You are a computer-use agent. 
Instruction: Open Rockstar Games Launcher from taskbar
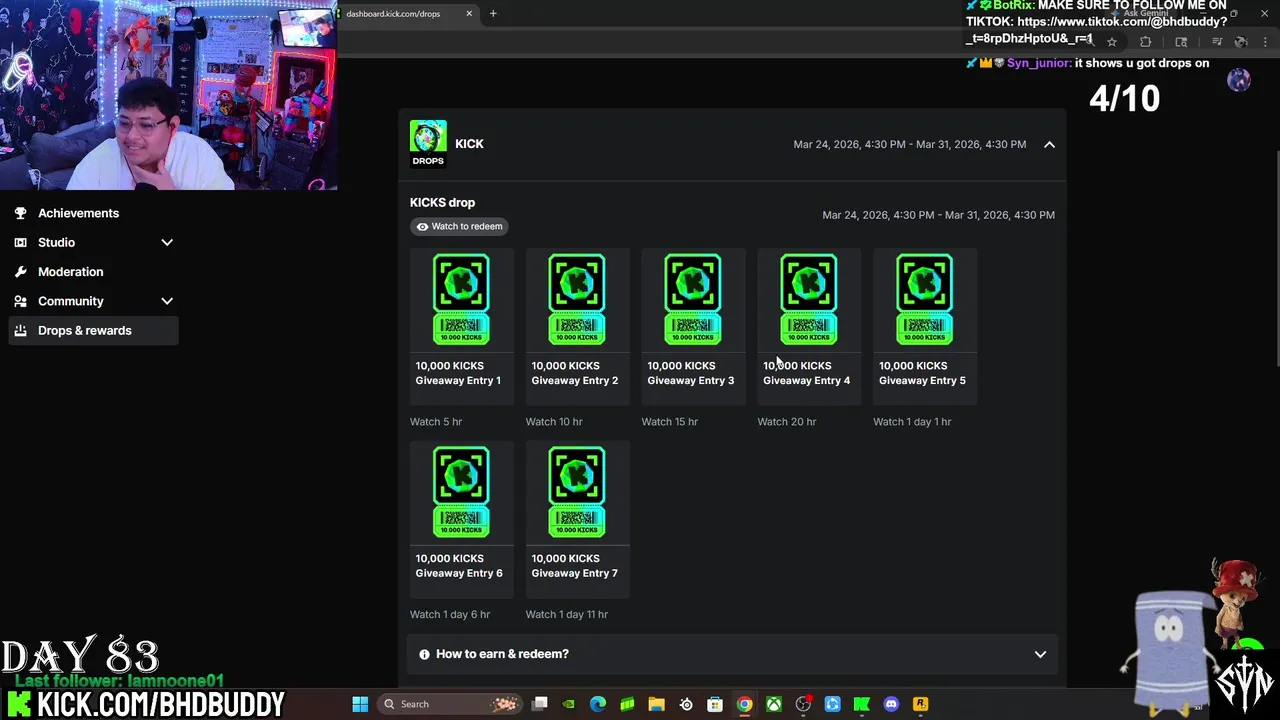[920, 704]
